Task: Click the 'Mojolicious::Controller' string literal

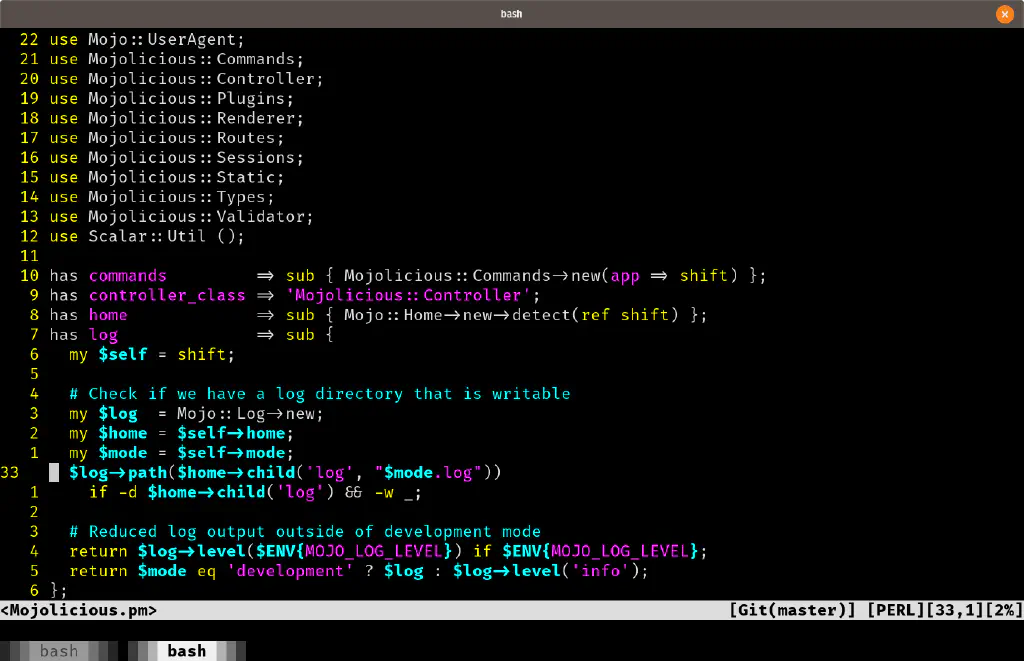Action: coord(412,295)
